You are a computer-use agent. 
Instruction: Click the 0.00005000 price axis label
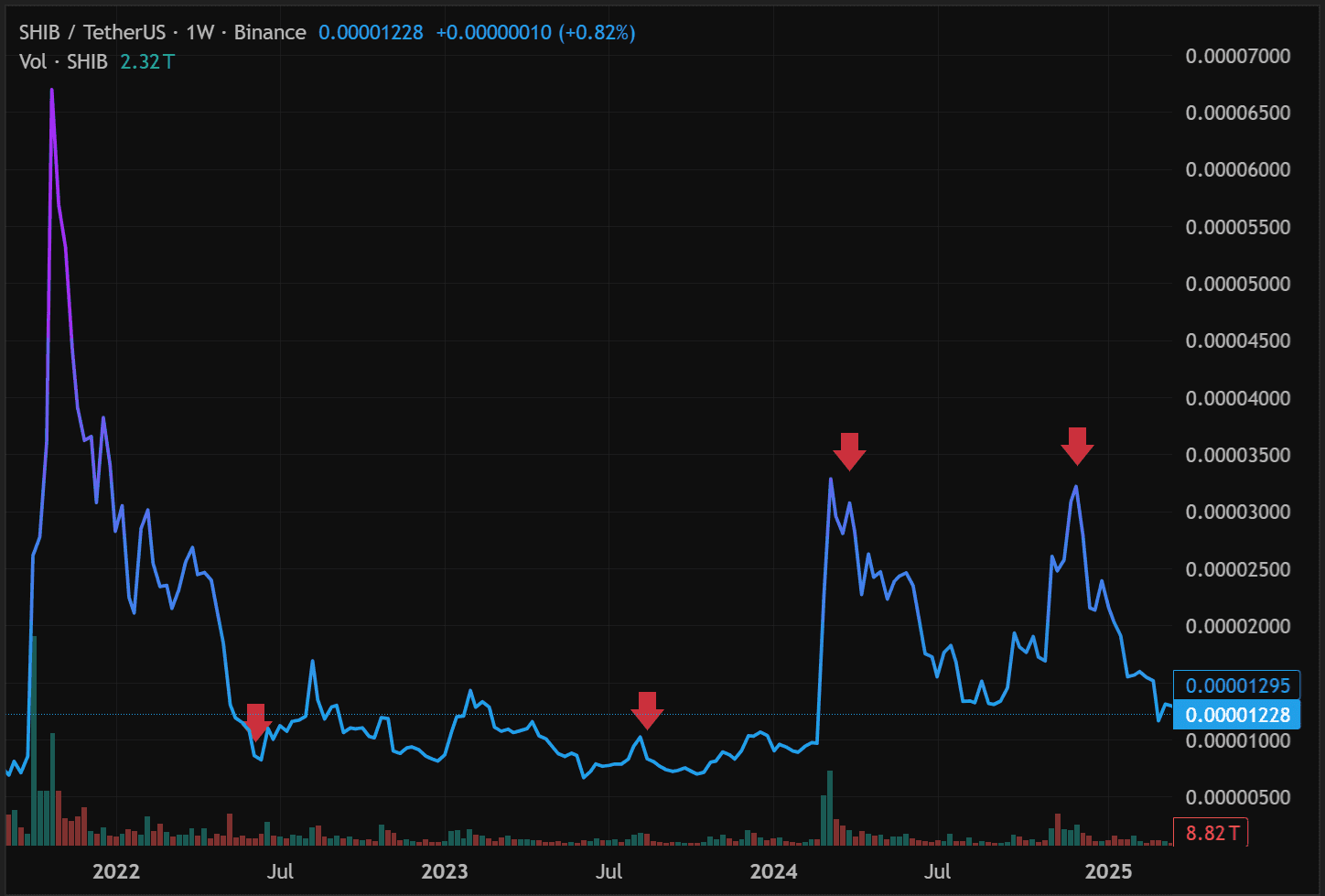click(x=1238, y=284)
